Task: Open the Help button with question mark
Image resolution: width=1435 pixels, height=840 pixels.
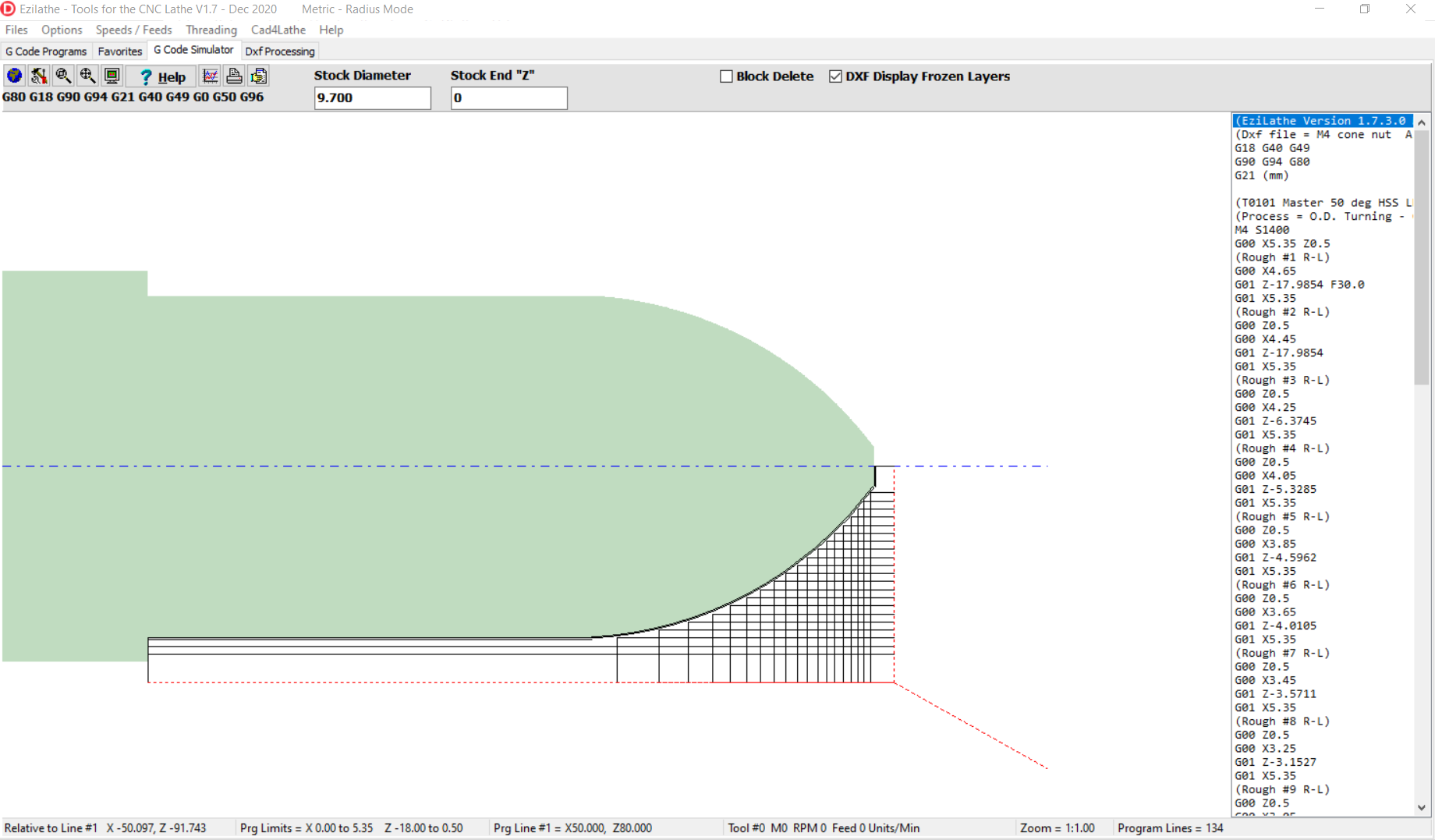Action: [161, 76]
